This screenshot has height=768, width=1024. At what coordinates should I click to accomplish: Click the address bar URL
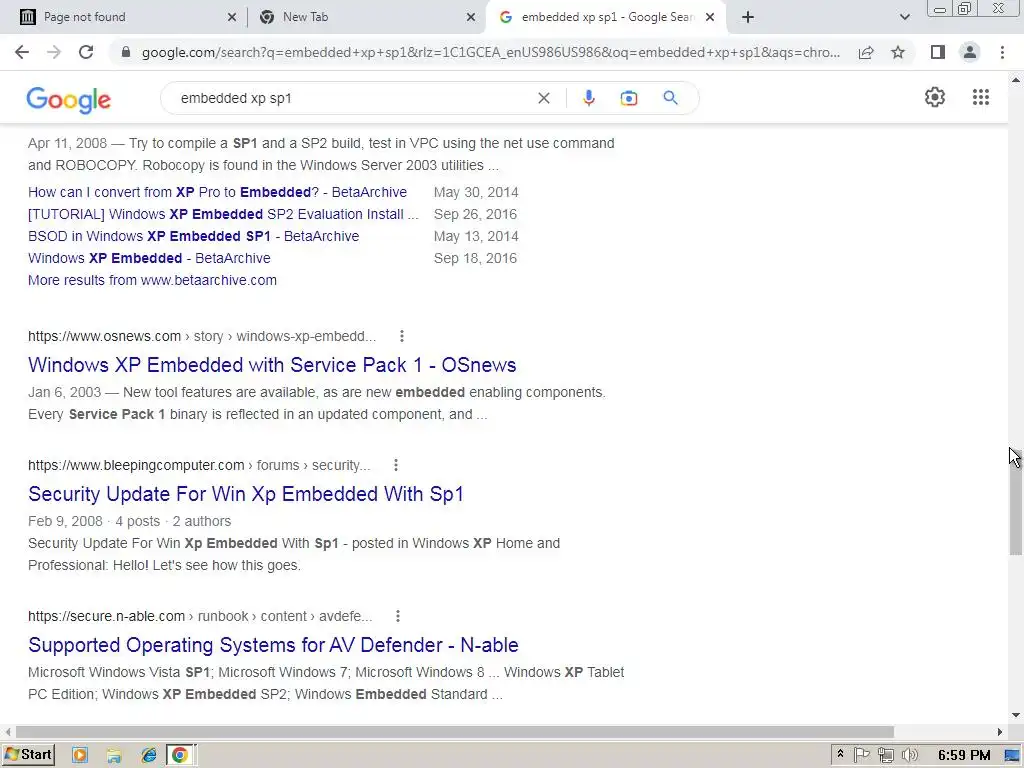point(490,52)
